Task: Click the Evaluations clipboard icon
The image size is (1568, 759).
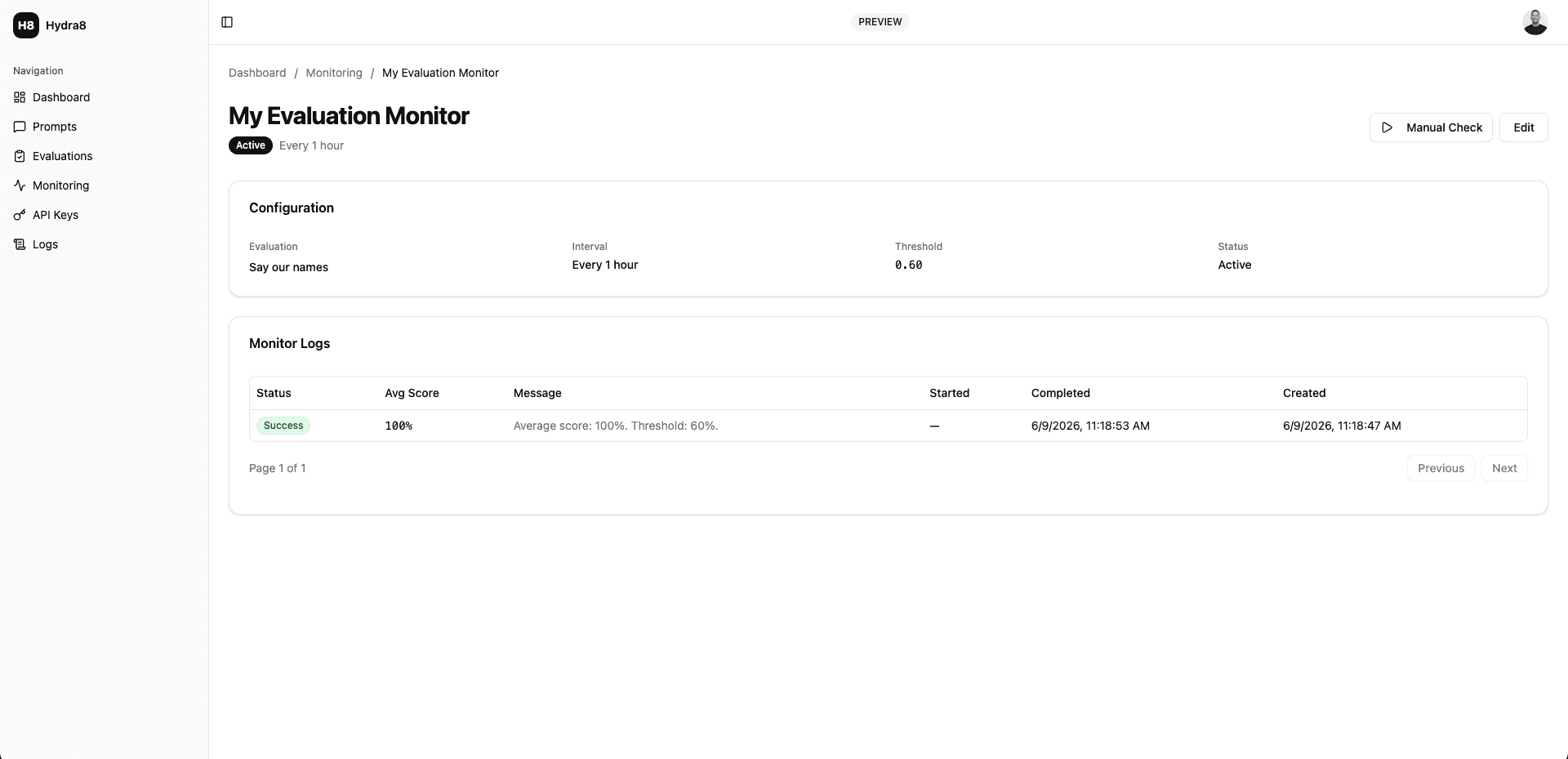Action: (20, 156)
